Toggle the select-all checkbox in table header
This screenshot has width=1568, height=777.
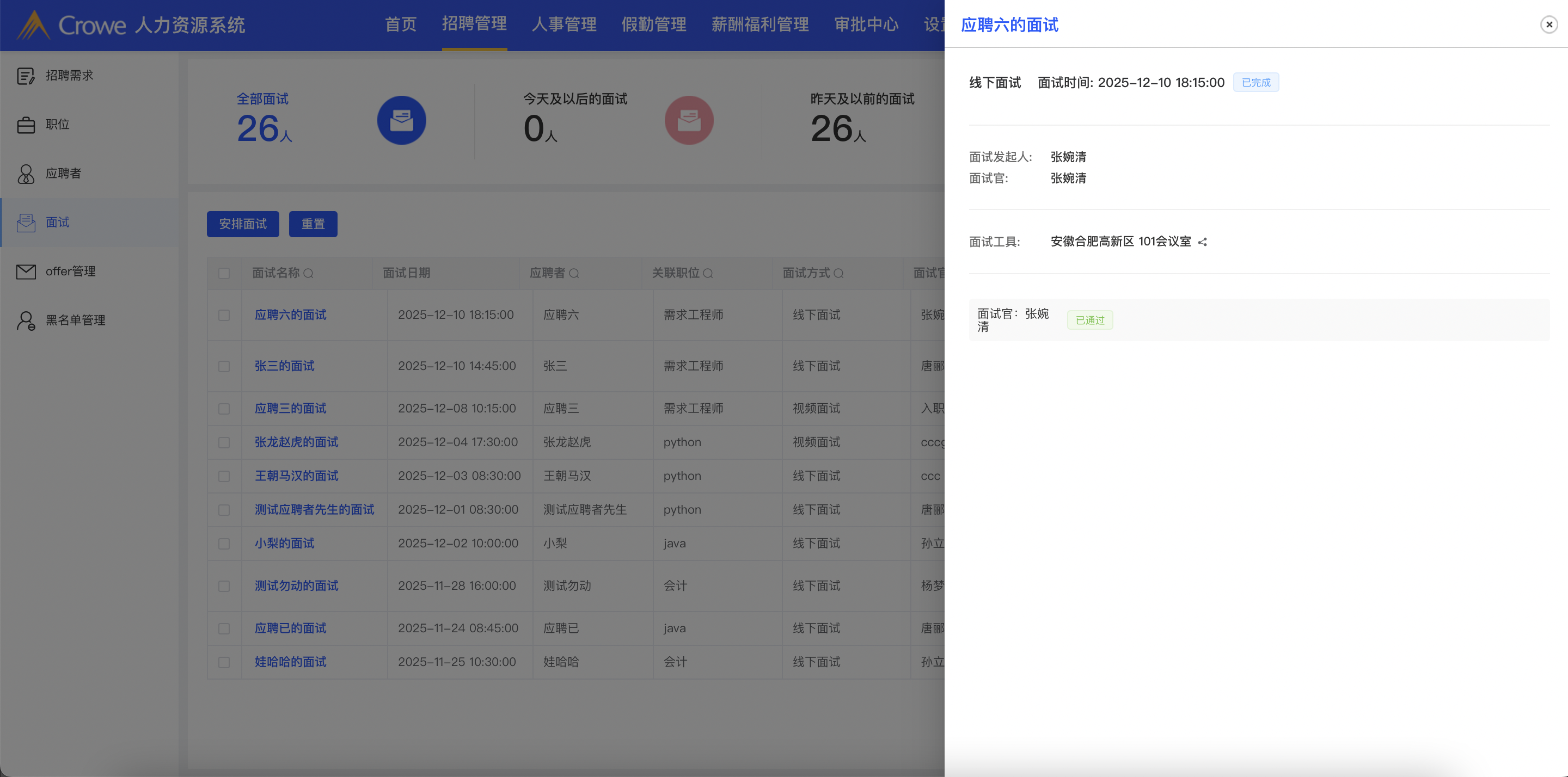224,274
